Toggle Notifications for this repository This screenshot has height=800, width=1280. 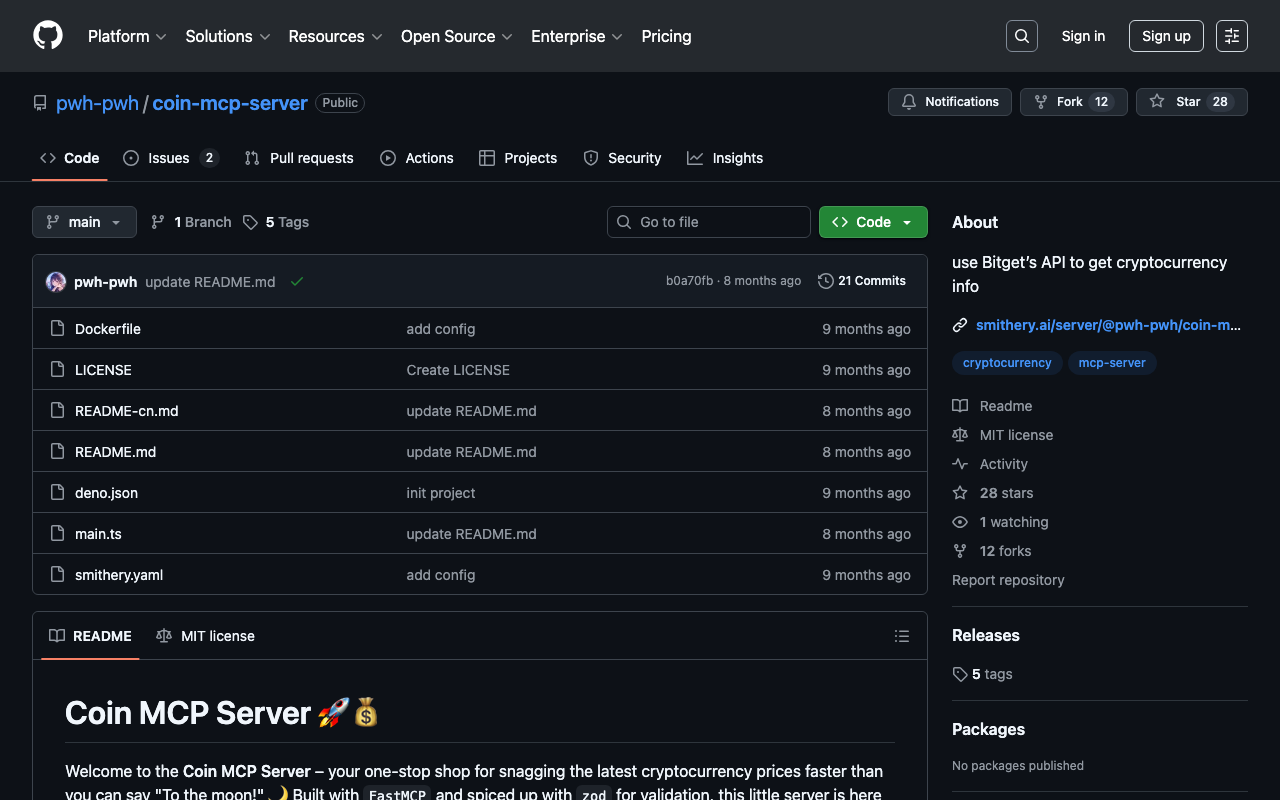tap(950, 102)
